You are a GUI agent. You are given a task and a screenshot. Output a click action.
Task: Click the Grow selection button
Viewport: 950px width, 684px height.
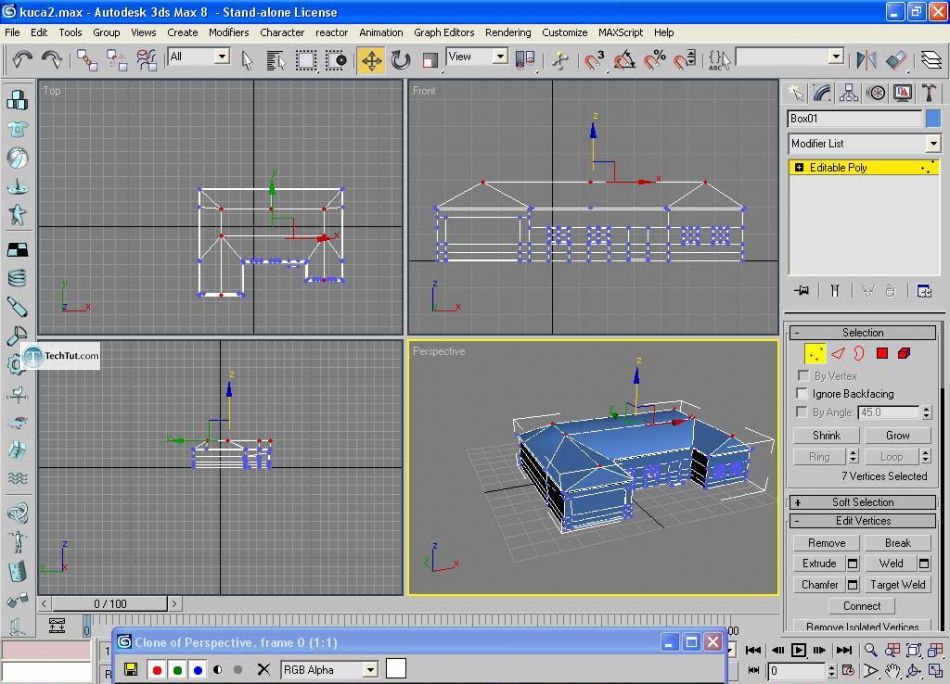pyautogui.click(x=897, y=436)
